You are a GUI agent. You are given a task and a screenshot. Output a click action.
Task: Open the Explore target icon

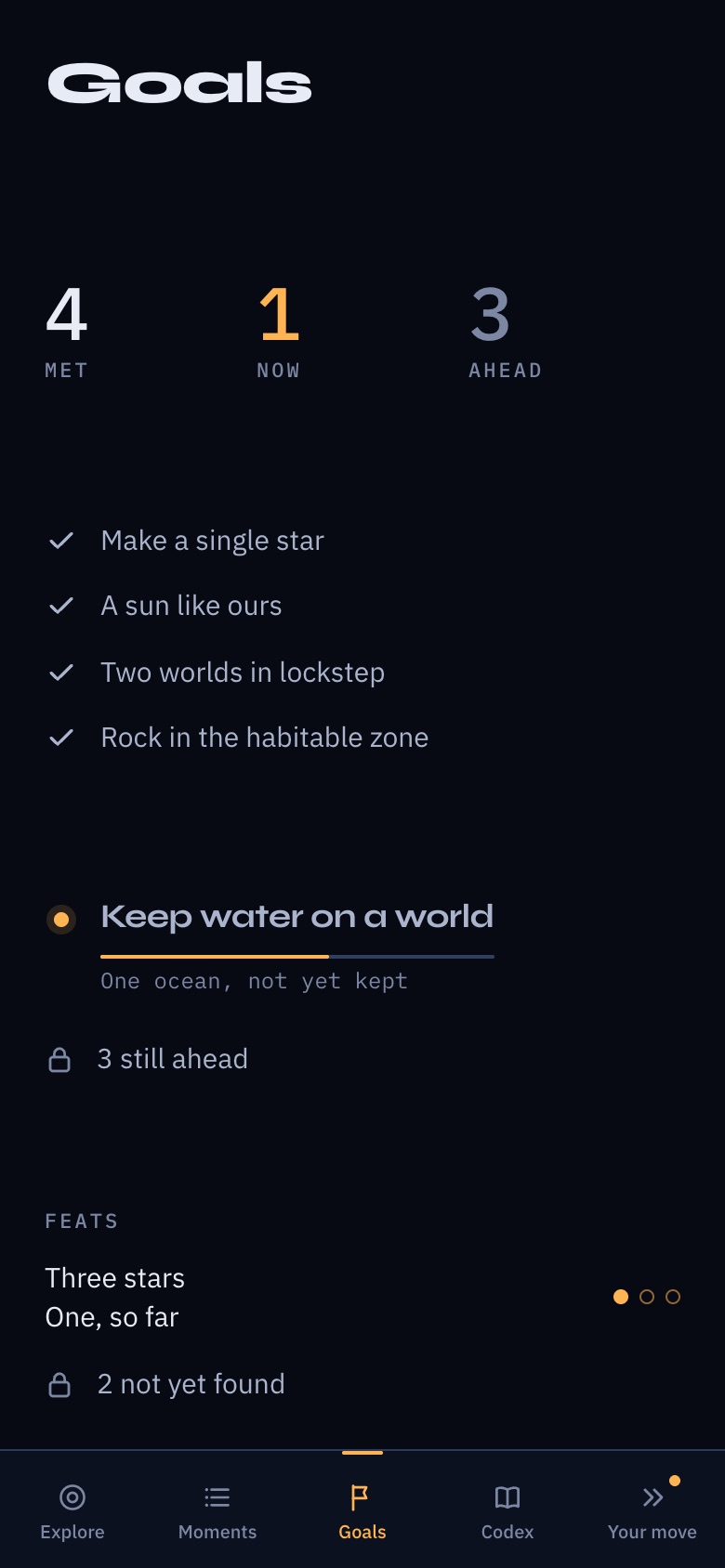coord(72,1496)
